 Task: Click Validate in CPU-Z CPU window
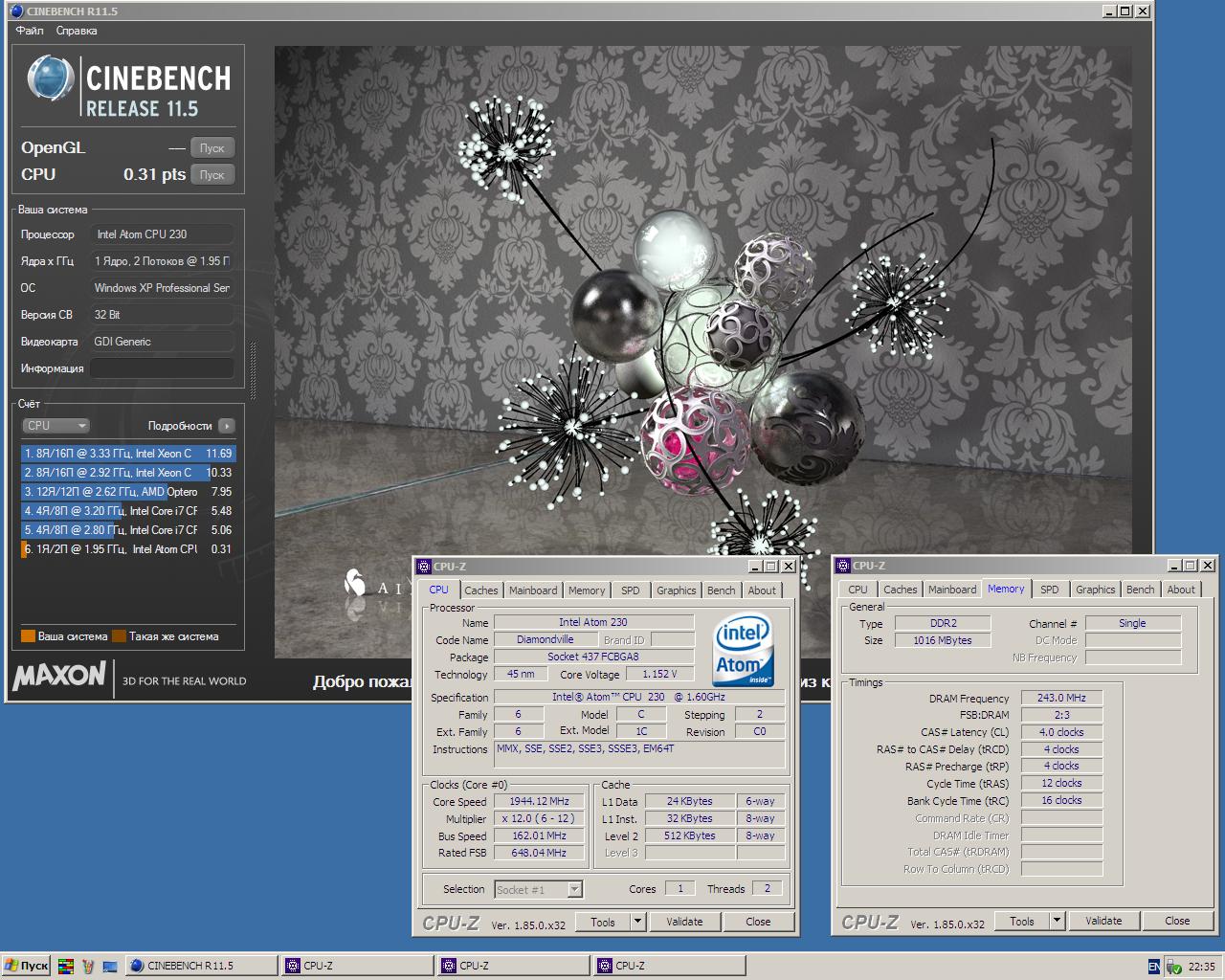click(684, 922)
